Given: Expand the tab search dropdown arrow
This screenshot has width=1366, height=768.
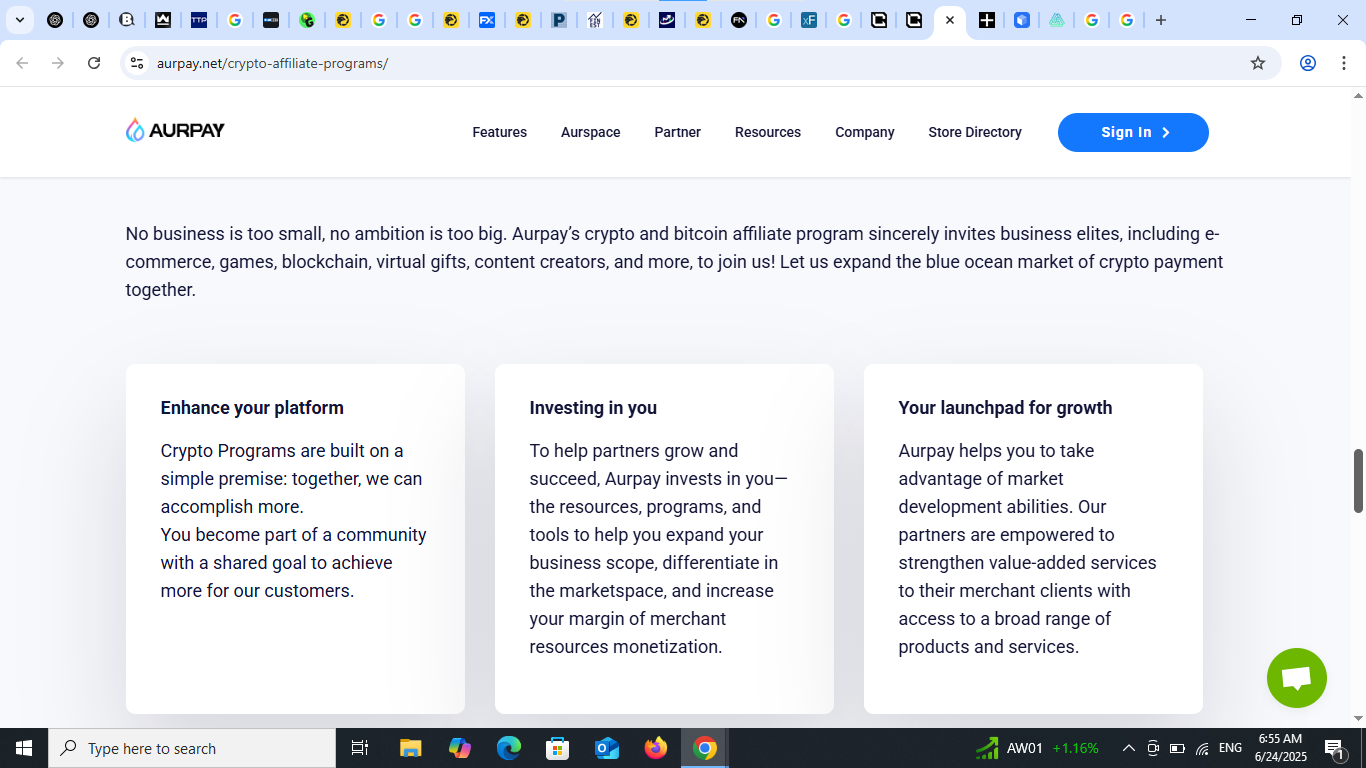Looking at the screenshot, I should click(19, 20).
